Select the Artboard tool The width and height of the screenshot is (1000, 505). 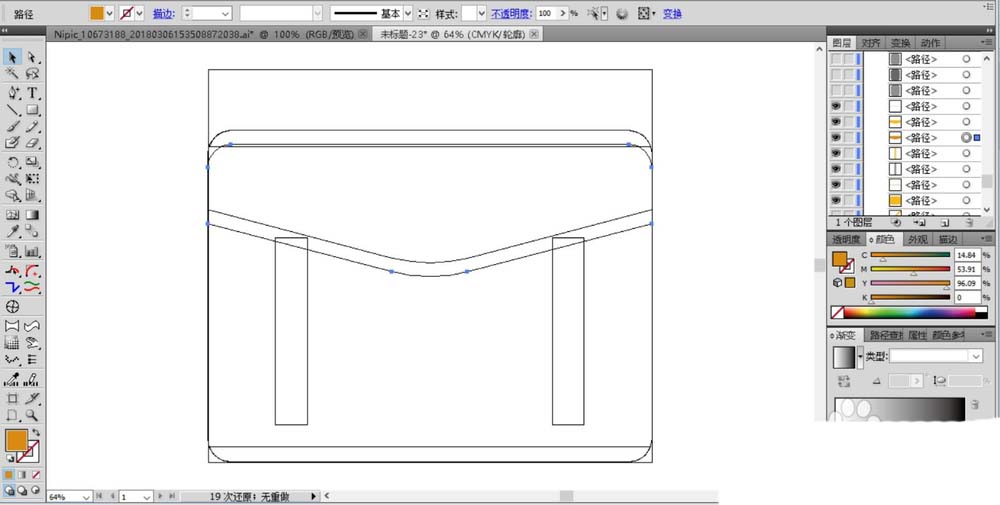click(x=12, y=399)
